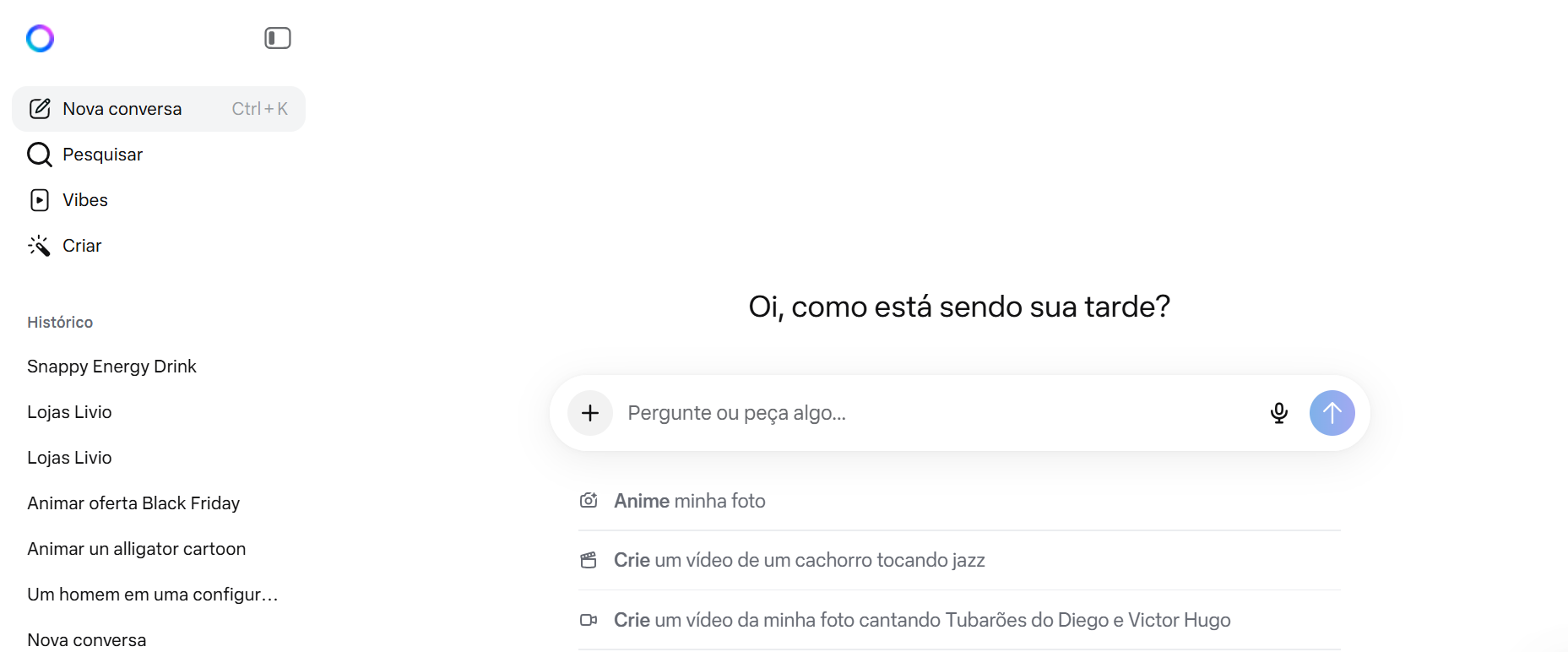Image resolution: width=1568 pixels, height=652 pixels.
Task: Open Pesquisar in the sidebar
Action: (102, 155)
